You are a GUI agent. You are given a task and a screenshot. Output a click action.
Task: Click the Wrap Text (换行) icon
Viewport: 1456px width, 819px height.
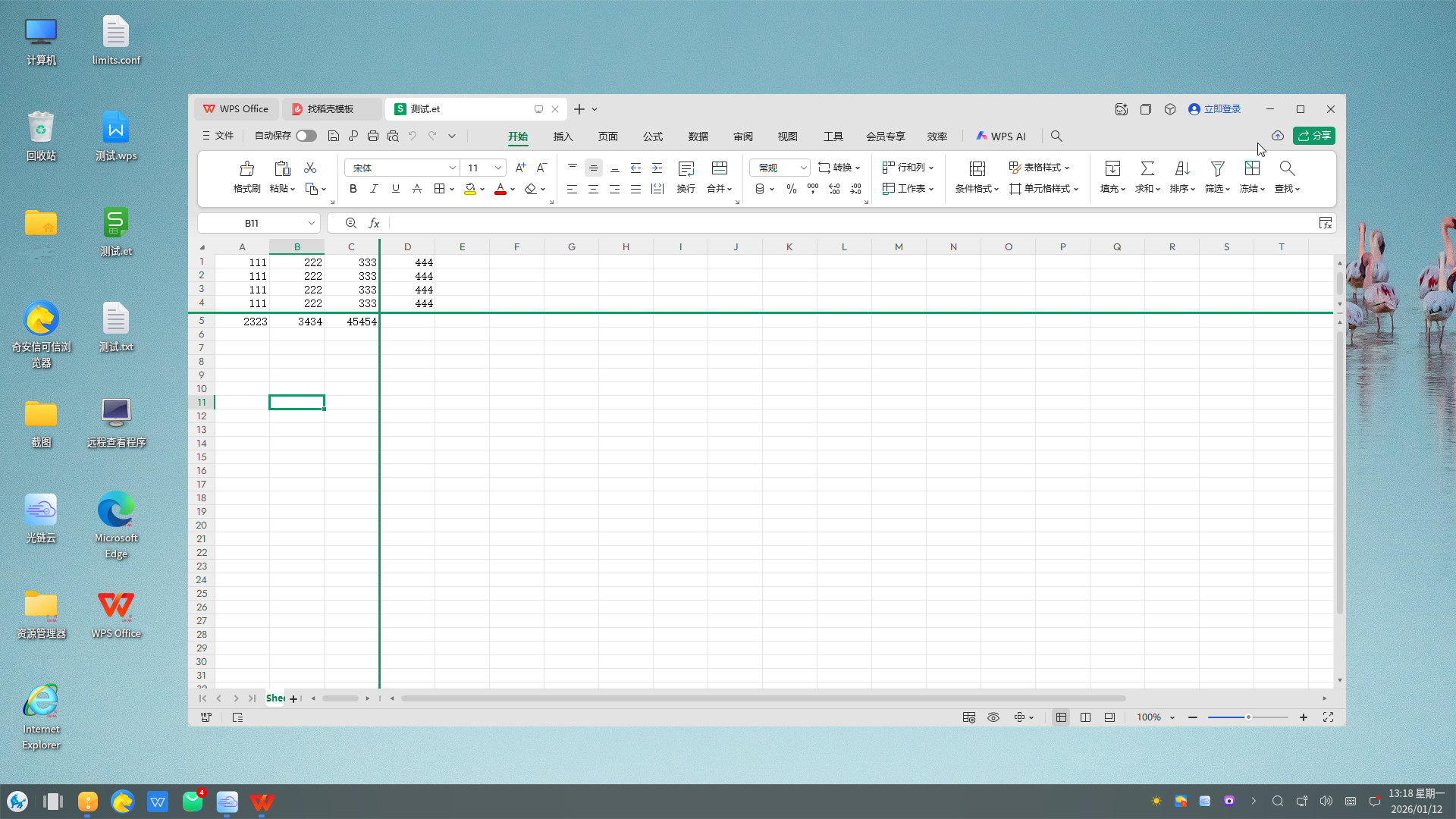click(686, 168)
